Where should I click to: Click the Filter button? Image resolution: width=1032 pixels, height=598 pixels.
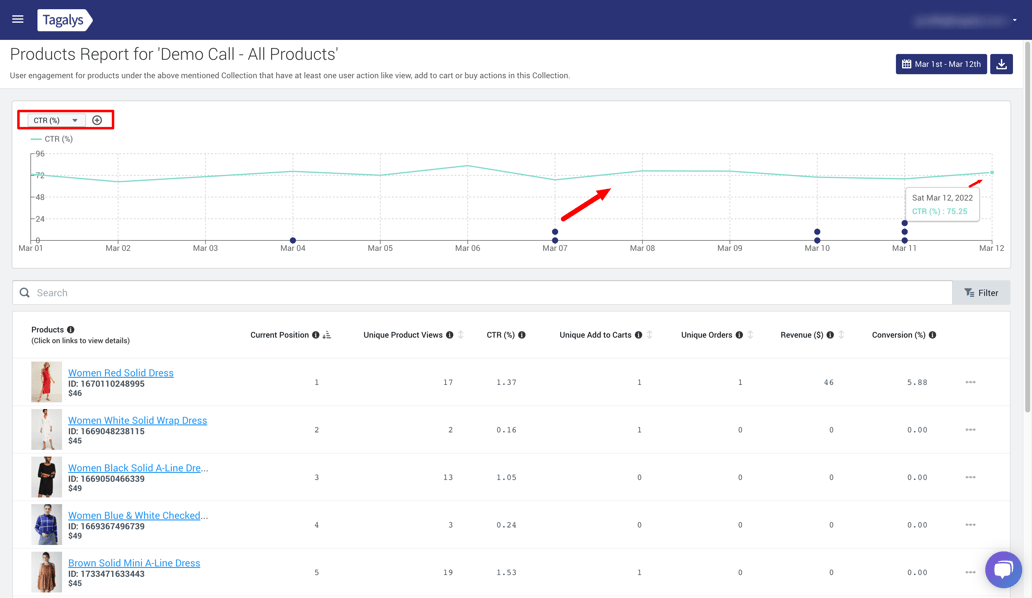click(x=981, y=293)
